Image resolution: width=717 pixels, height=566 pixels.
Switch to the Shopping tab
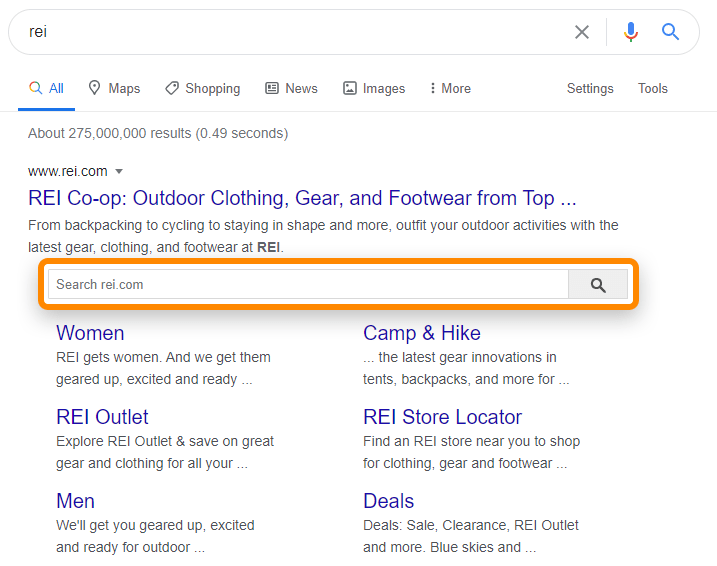(202, 88)
